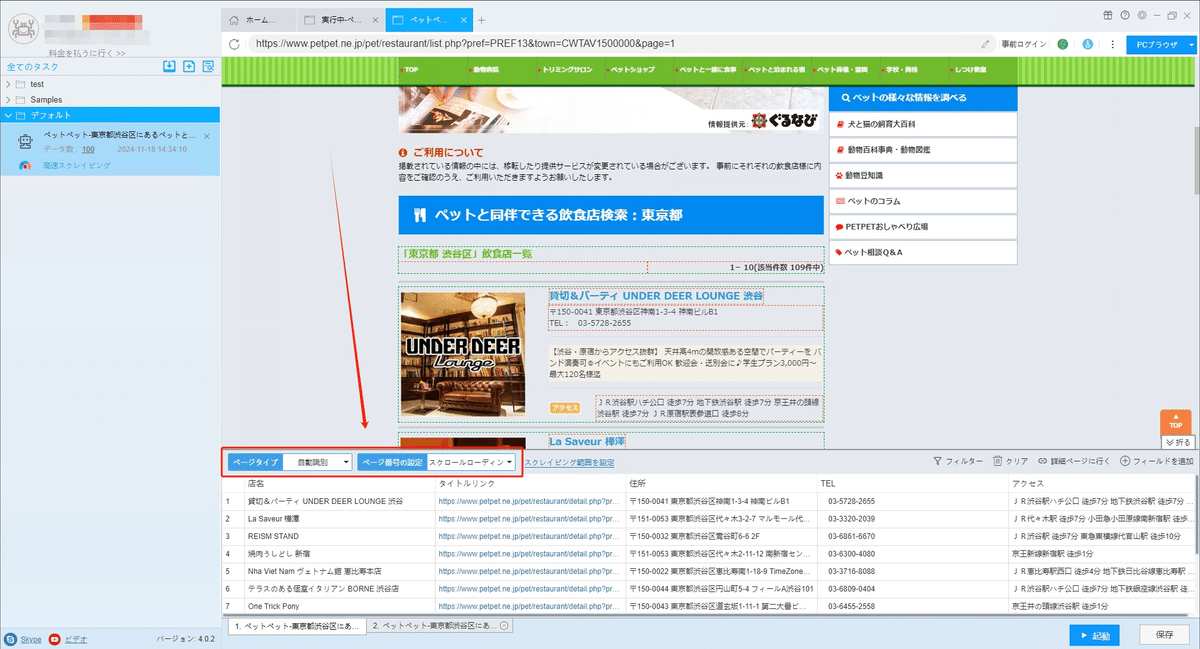Click 詳細ページに行く link icon
This screenshot has width=1200, height=649.
[1043, 461]
